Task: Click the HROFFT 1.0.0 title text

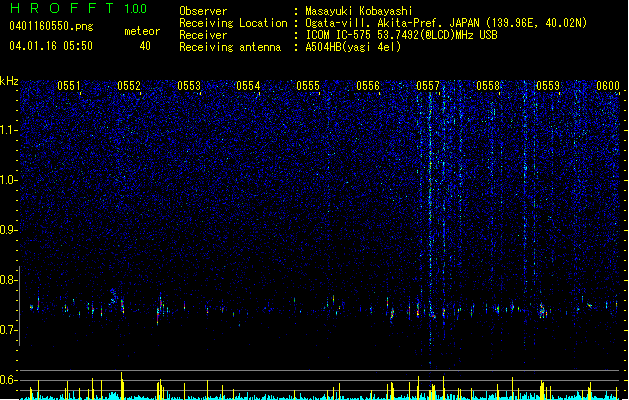Action: pyautogui.click(x=78, y=8)
